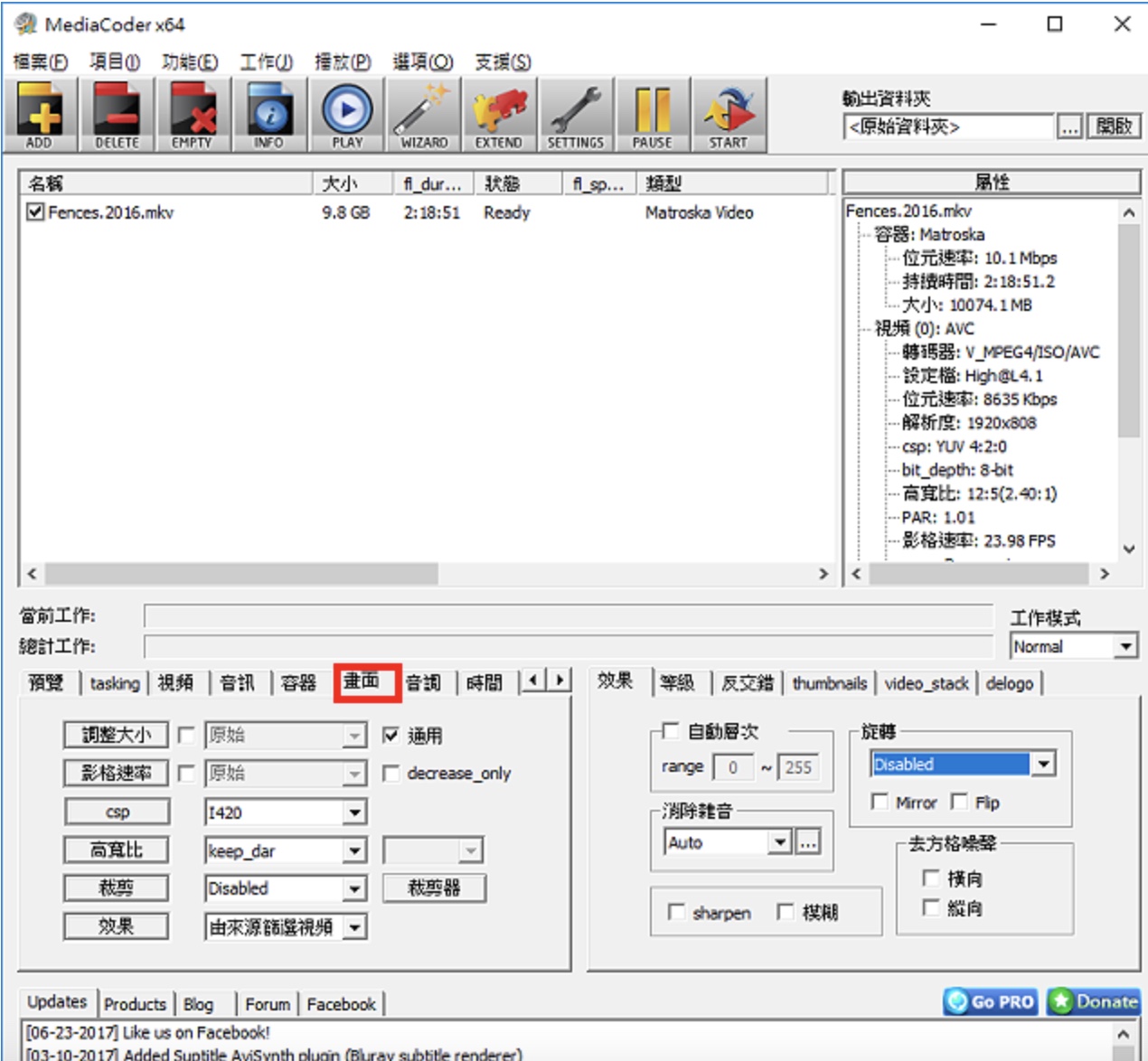1148x1061 pixels.
Task: Open the 旋轉 Disabled dropdown
Action: click(963, 765)
